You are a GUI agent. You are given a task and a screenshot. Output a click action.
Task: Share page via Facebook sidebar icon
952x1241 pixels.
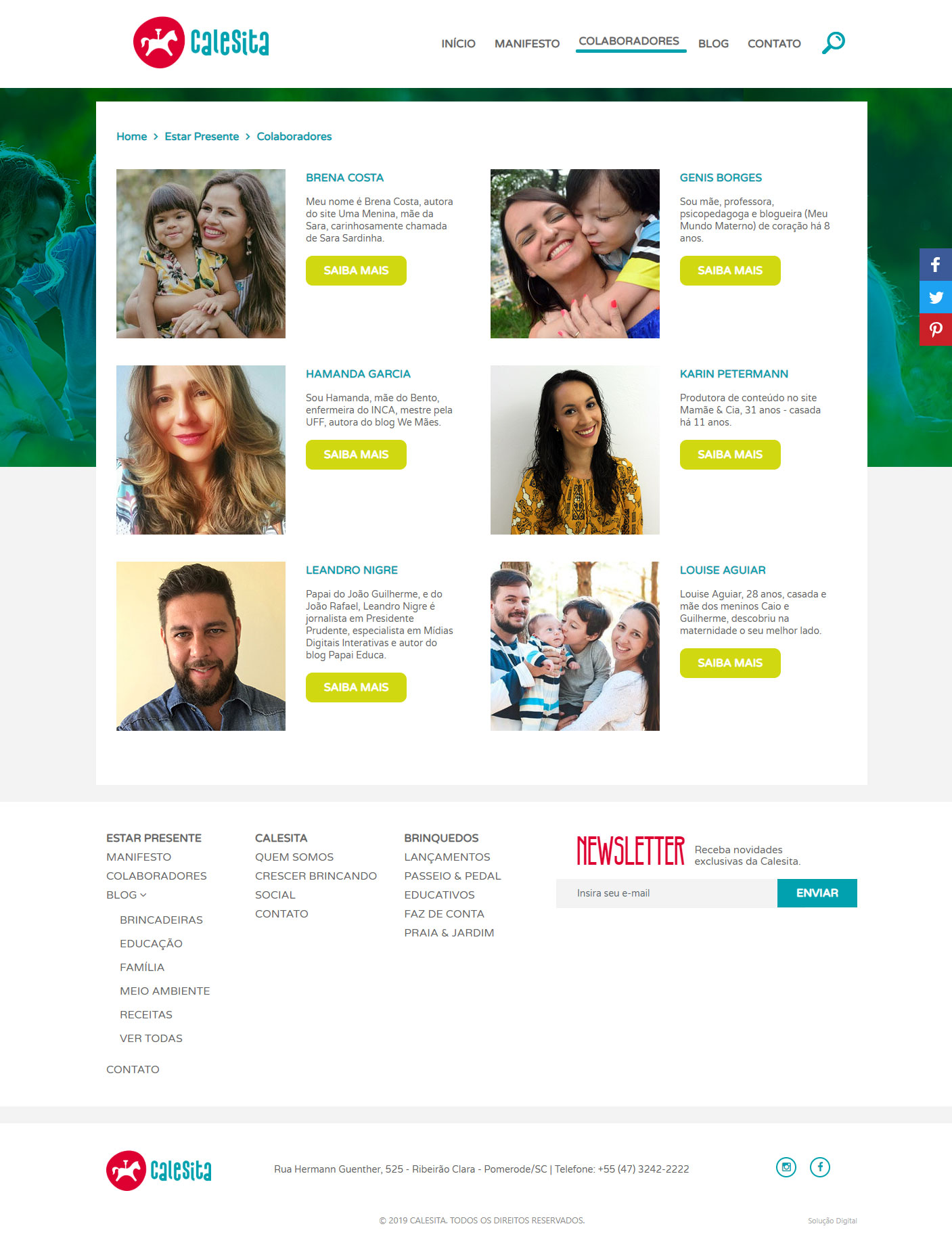coord(936,265)
